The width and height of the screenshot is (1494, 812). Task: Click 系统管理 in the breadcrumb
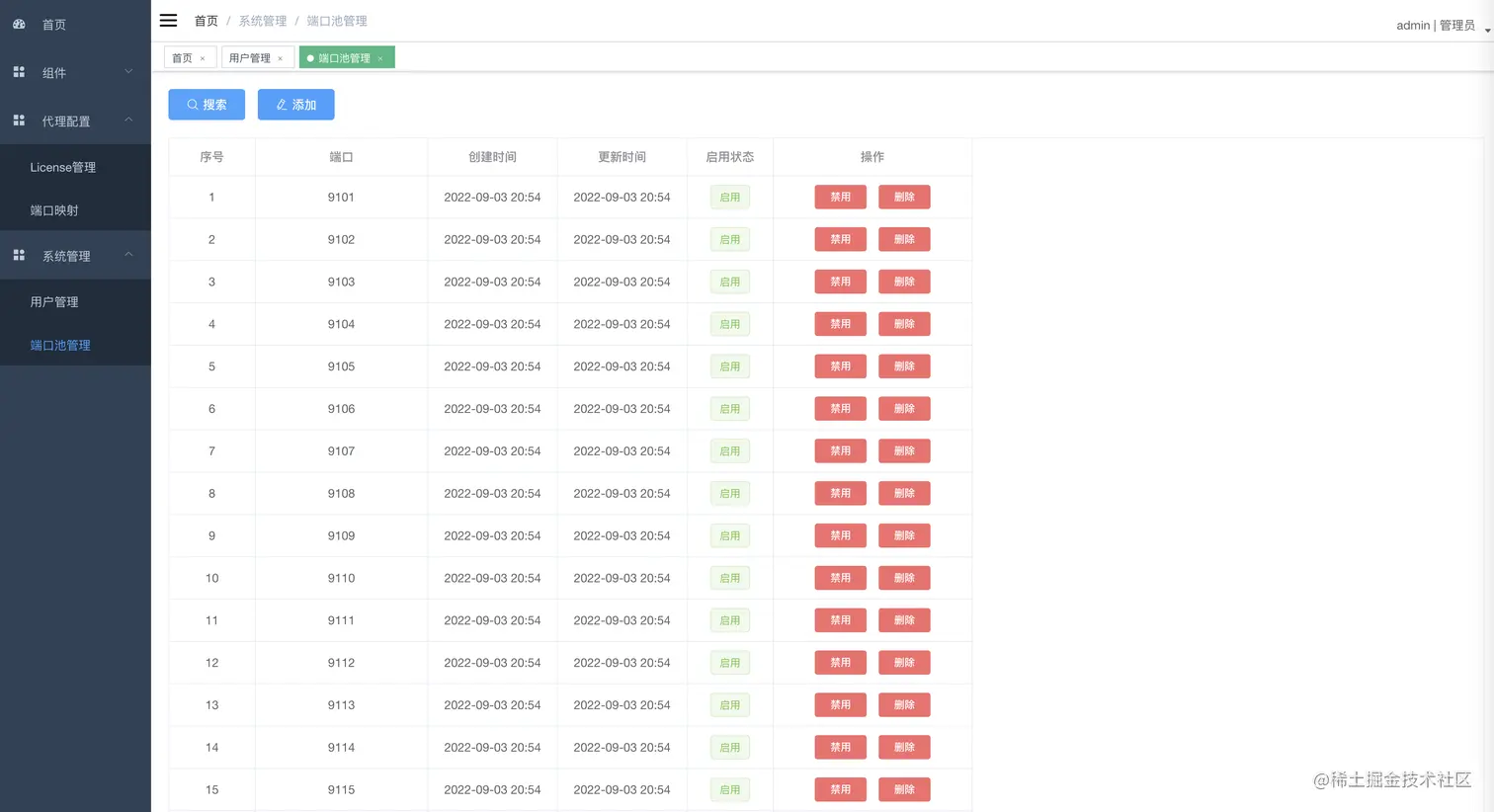263,21
